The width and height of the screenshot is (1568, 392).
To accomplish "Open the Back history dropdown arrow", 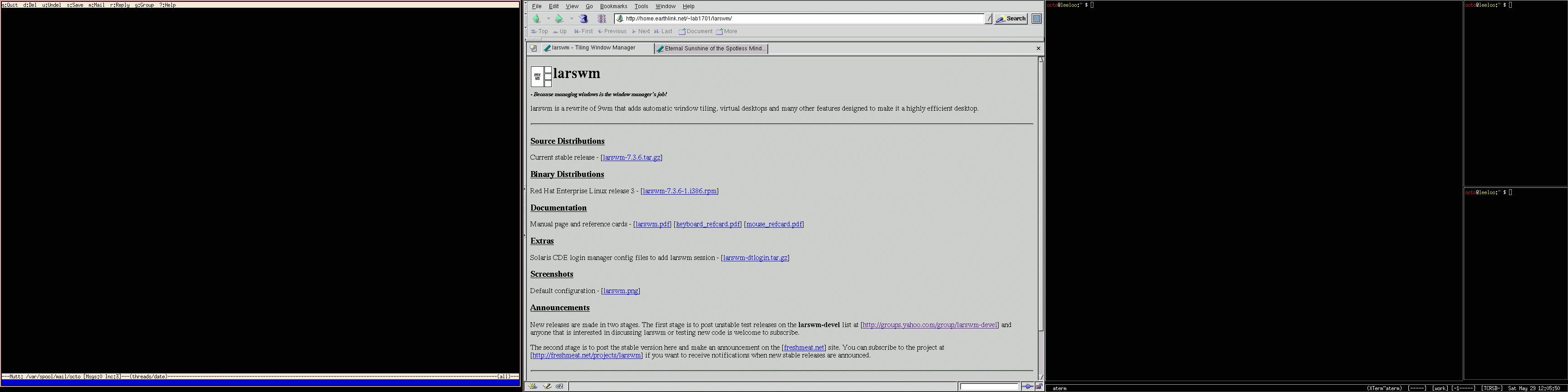I will tap(549, 19).
